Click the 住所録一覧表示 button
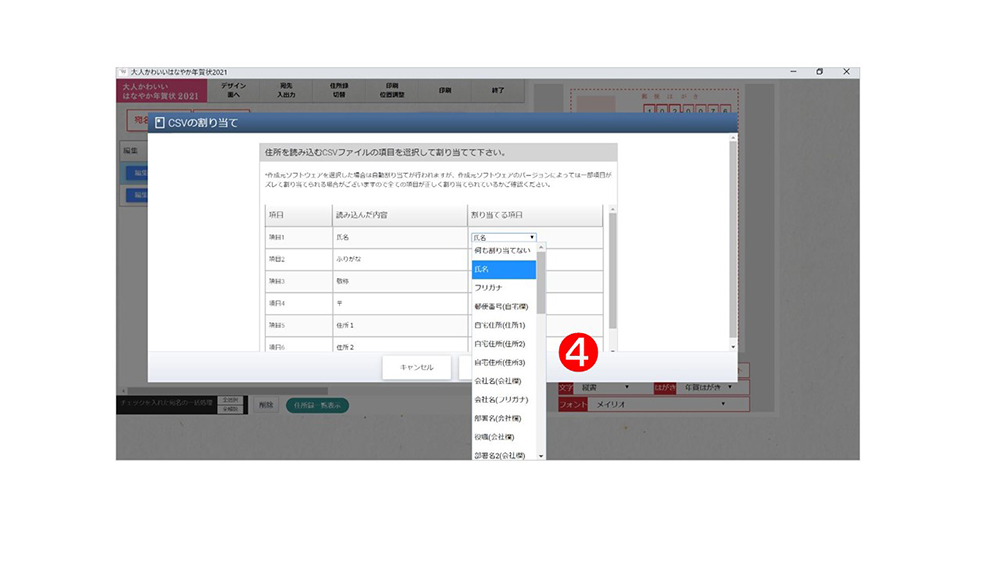The image size is (1000, 563). tap(316, 405)
